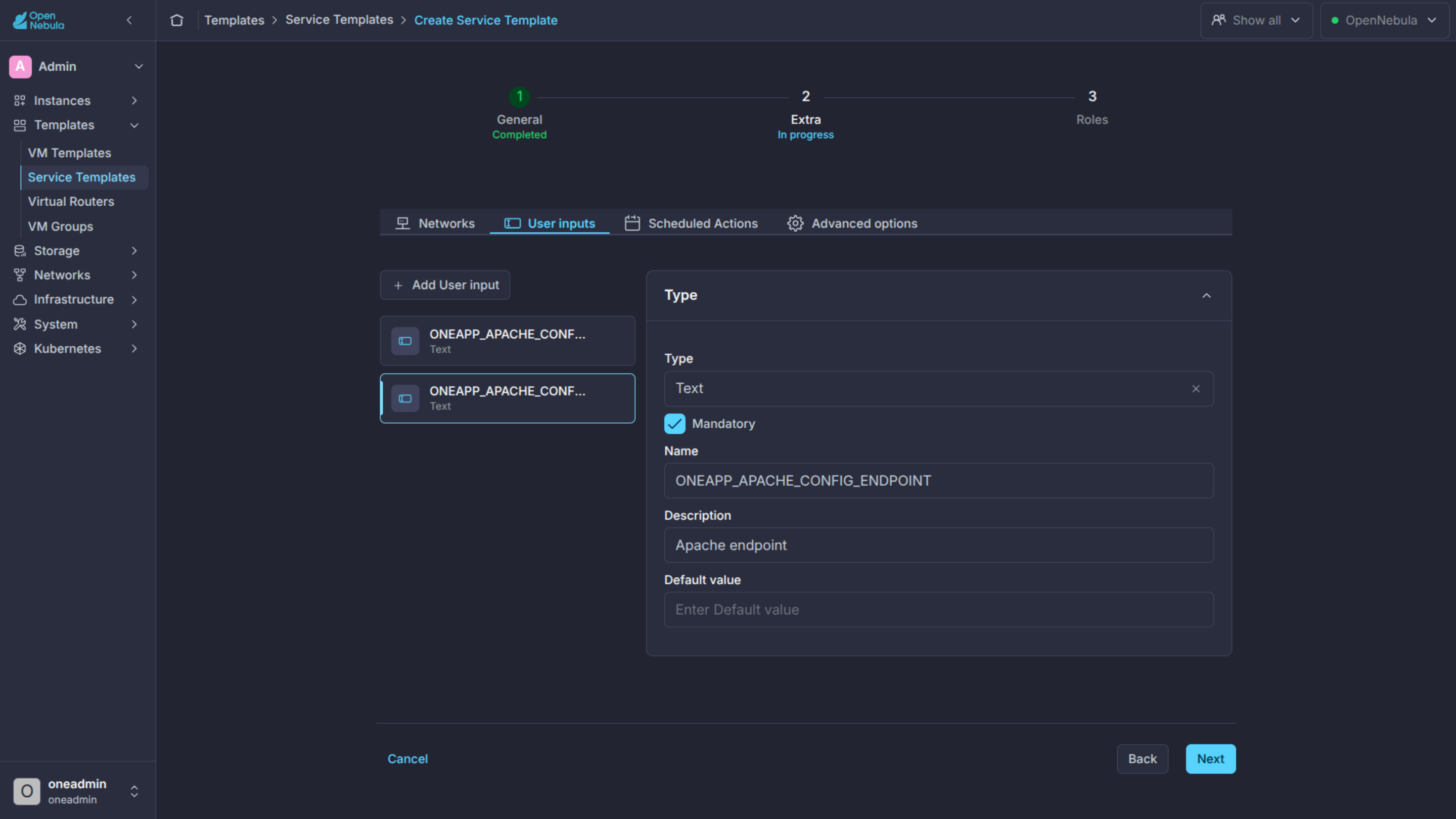Click Templates breadcrumb link
This screenshot has height=819, width=1456.
[235, 20]
